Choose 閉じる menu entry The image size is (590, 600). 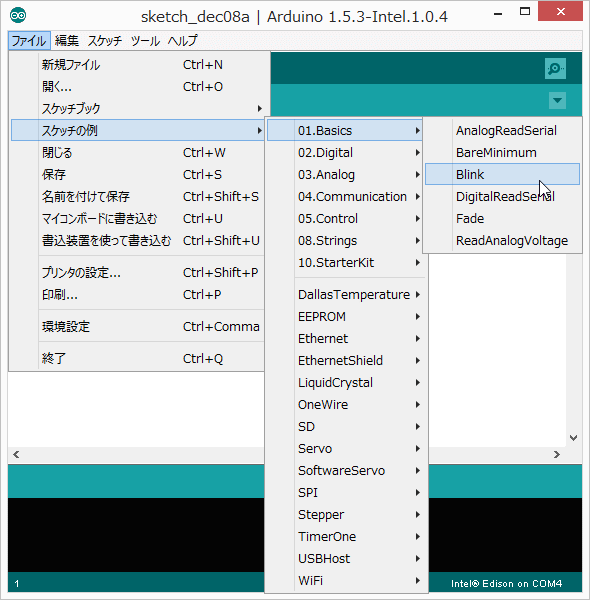(138, 153)
